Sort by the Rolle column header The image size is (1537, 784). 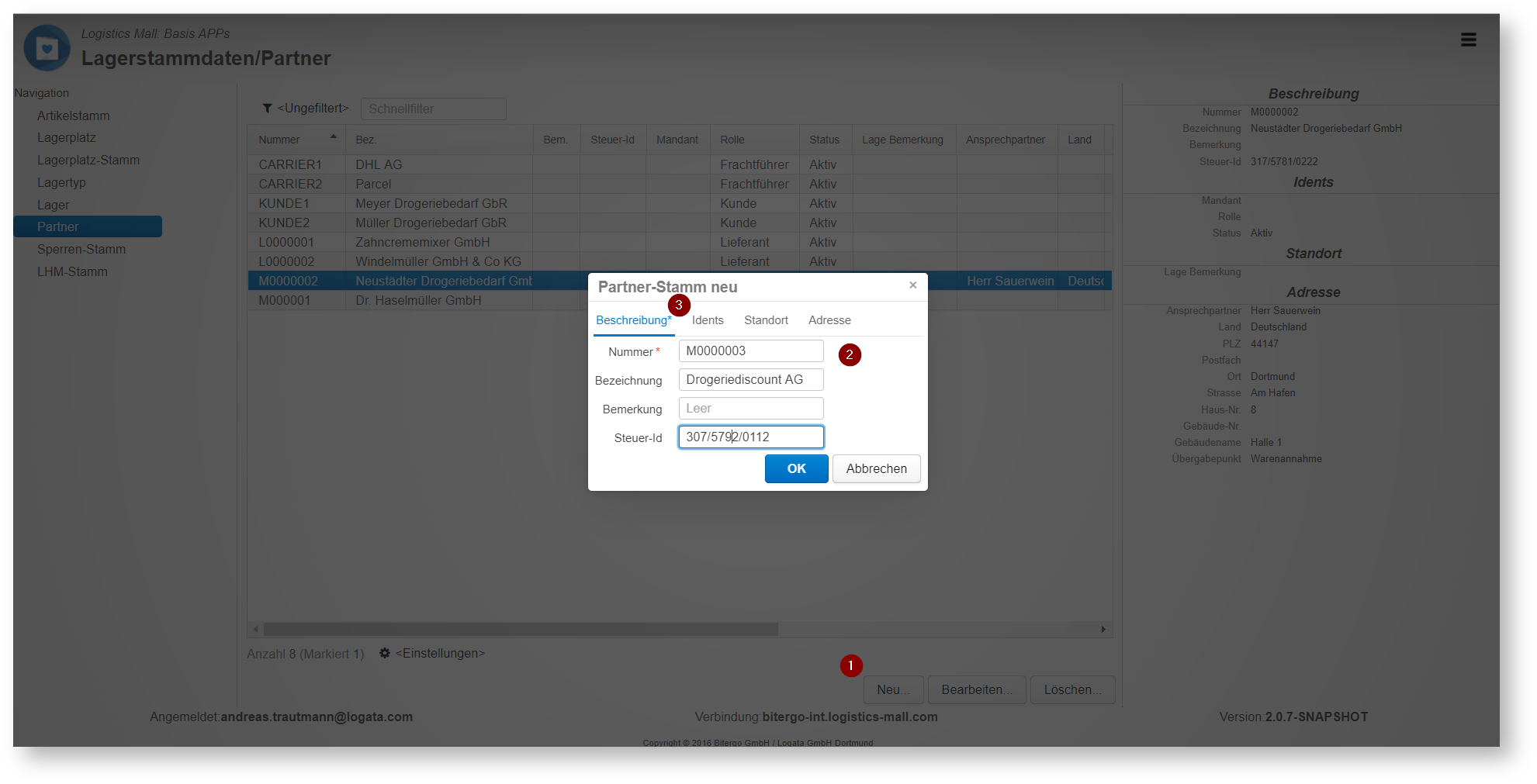tap(754, 140)
